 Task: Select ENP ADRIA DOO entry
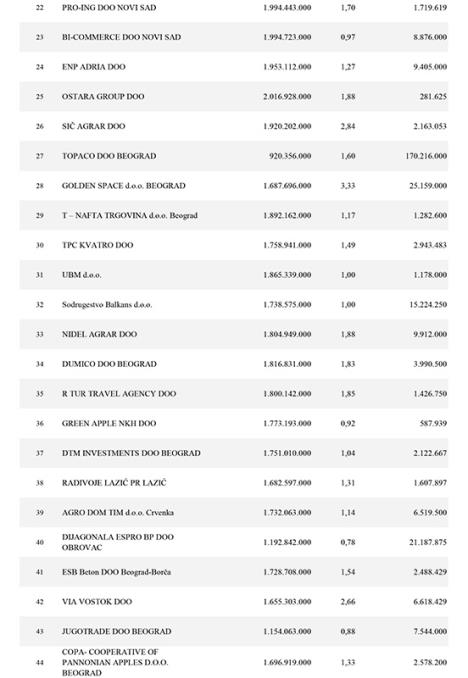point(234,67)
